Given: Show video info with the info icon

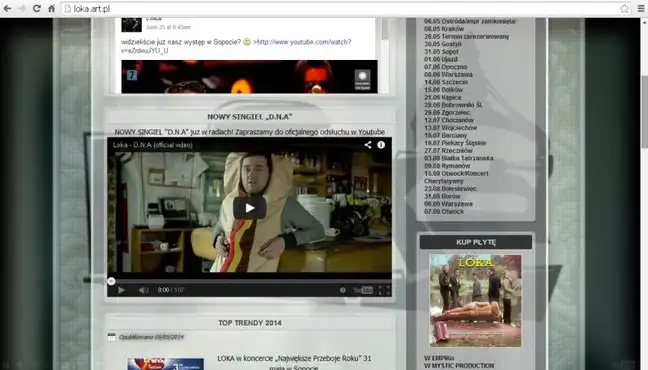Looking at the screenshot, I should coord(381,145).
